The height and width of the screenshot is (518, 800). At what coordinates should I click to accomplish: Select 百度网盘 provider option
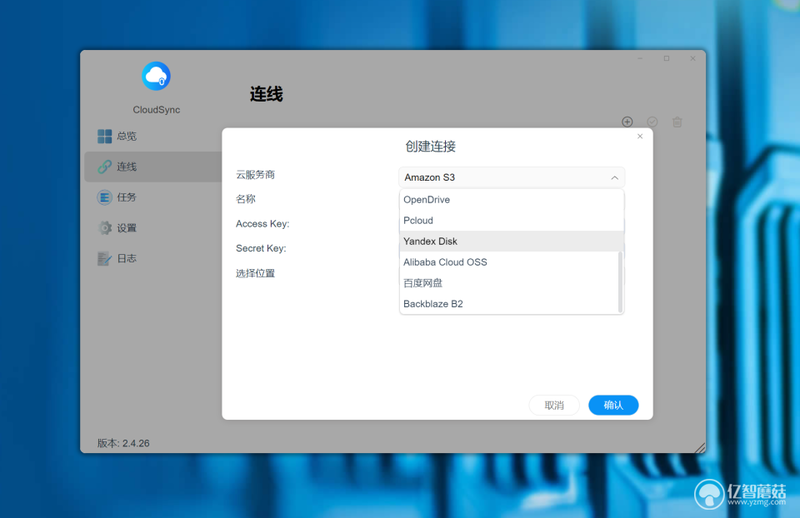point(509,283)
